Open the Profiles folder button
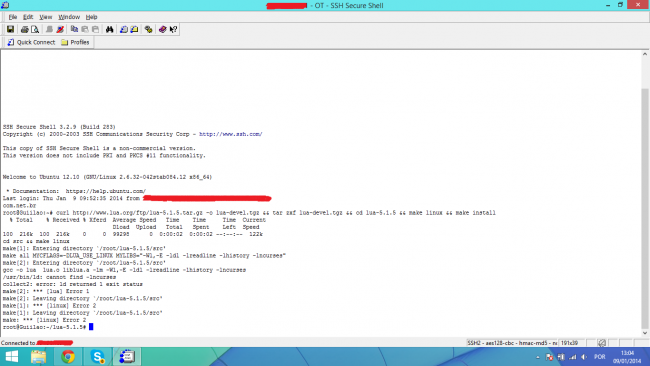The width and height of the screenshot is (650, 366). [75, 42]
